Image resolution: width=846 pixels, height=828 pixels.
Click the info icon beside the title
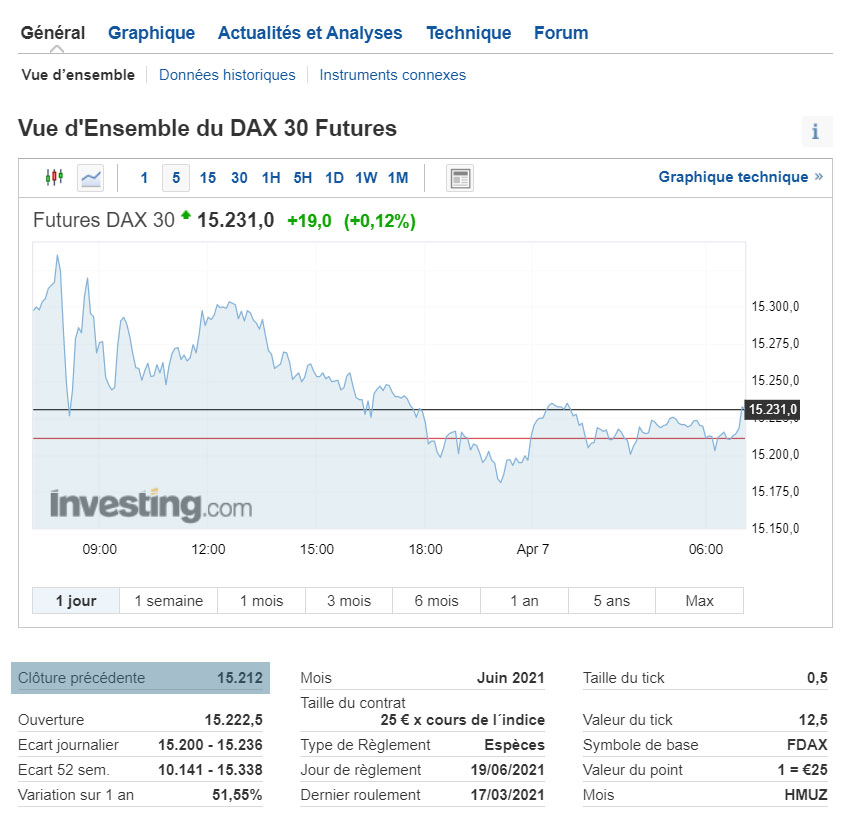pos(815,131)
